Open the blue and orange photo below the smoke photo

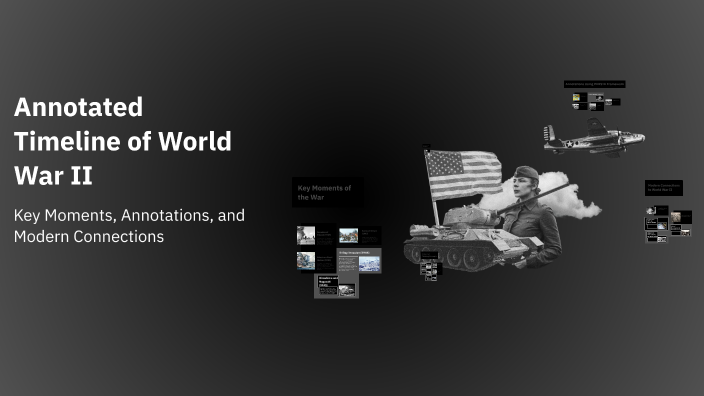tap(306, 261)
